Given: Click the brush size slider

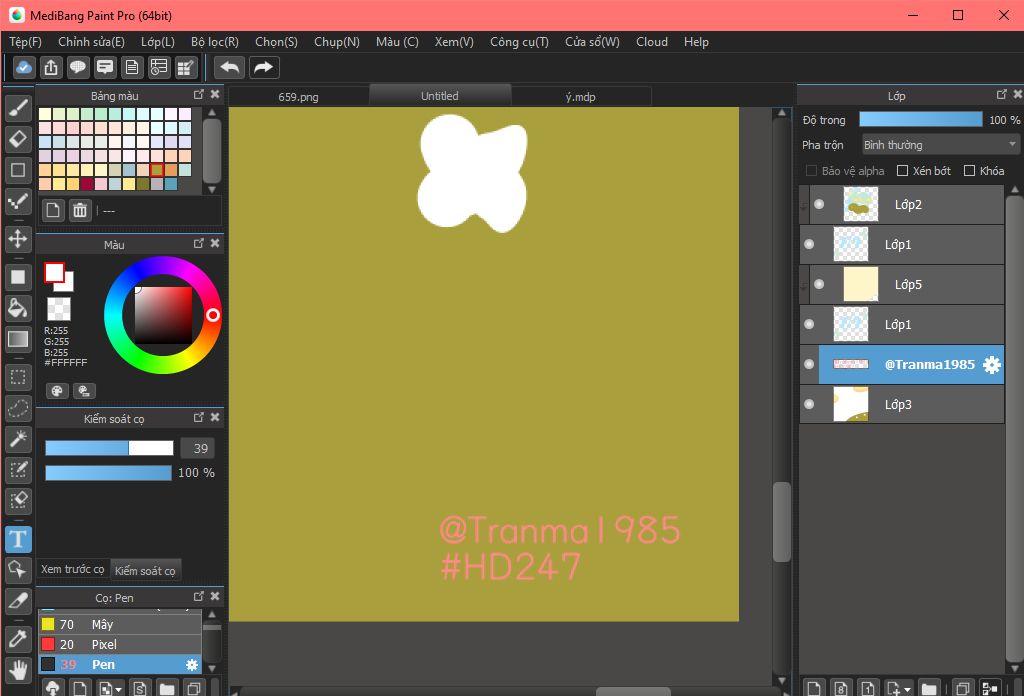Looking at the screenshot, I should [109, 448].
